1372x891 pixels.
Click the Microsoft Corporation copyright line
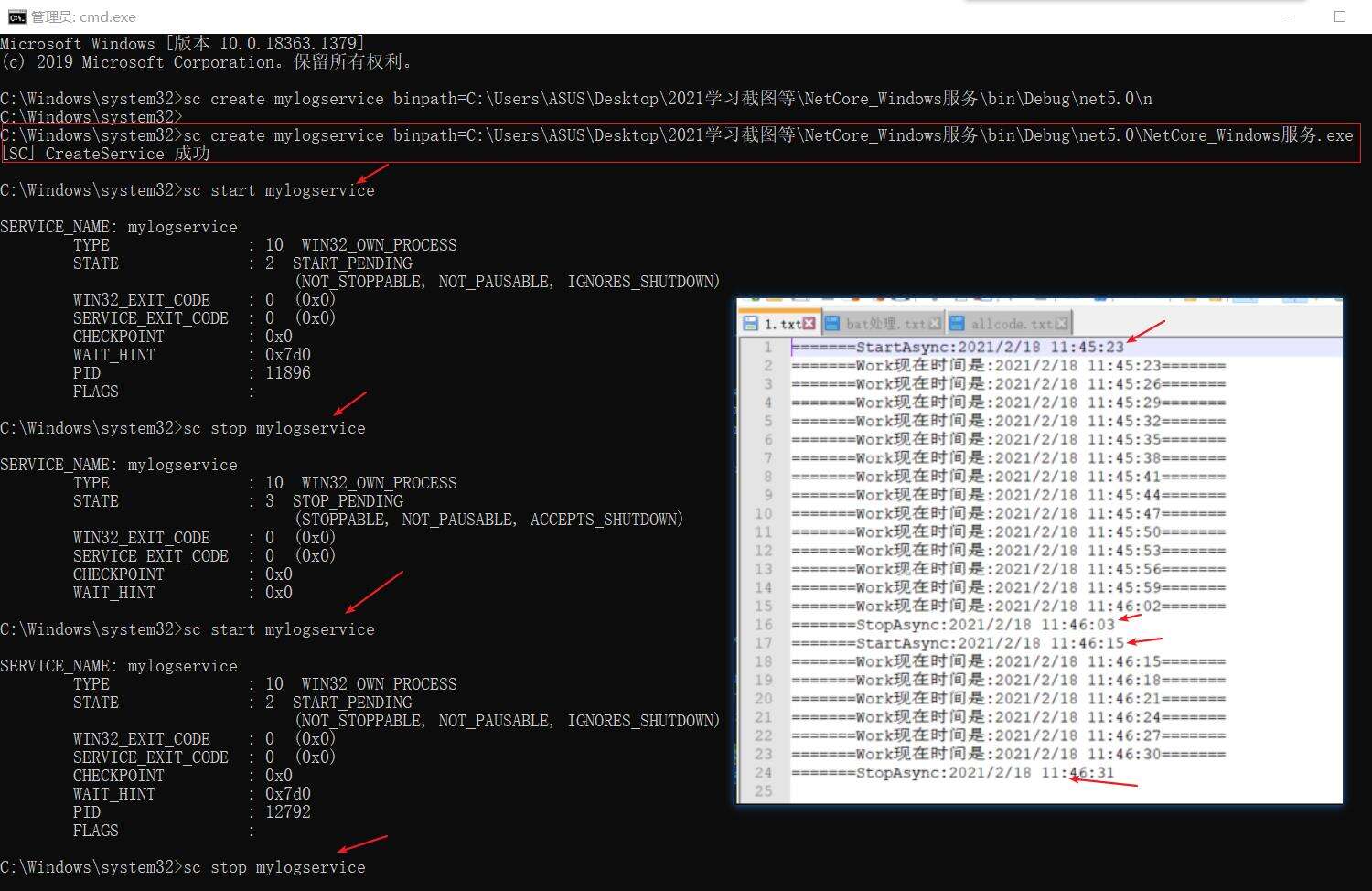tap(207, 62)
